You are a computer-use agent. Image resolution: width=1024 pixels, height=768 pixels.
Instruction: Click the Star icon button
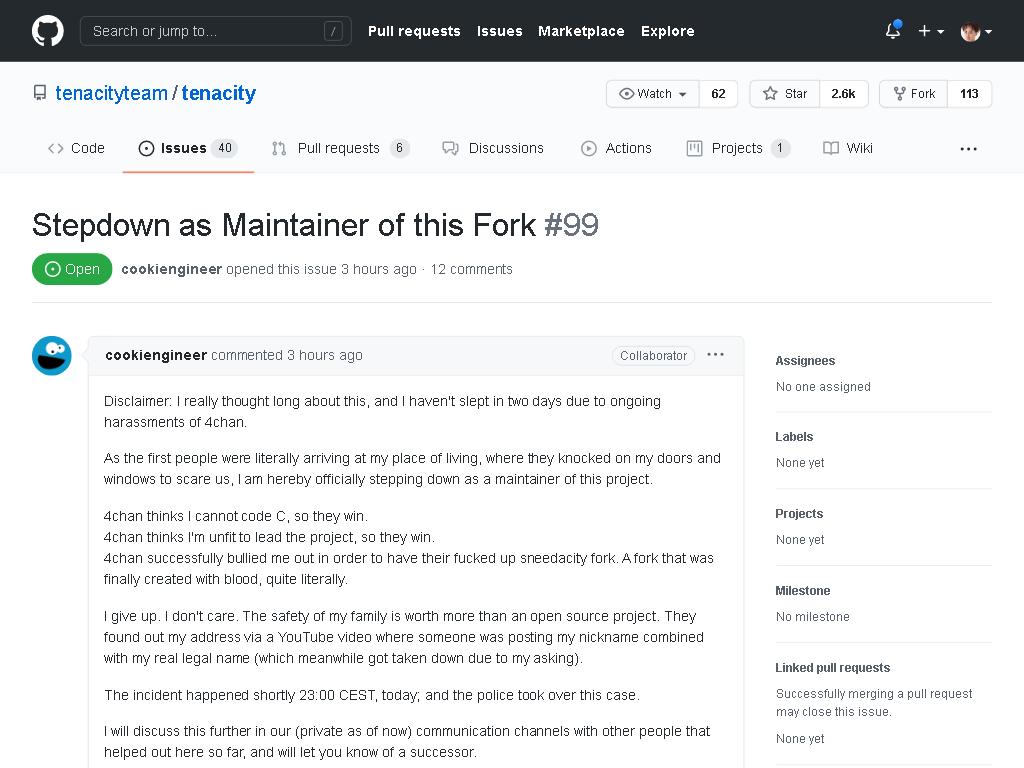tap(784, 93)
